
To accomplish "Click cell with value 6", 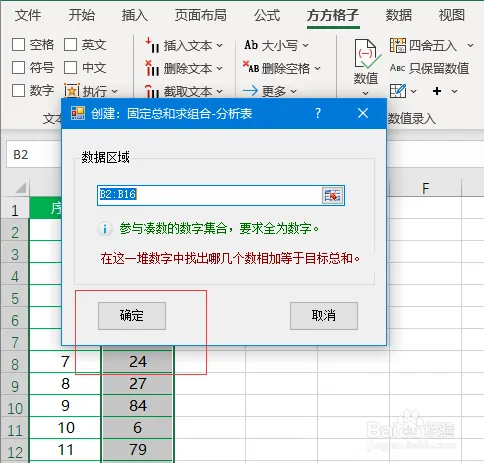I will coord(137,428).
